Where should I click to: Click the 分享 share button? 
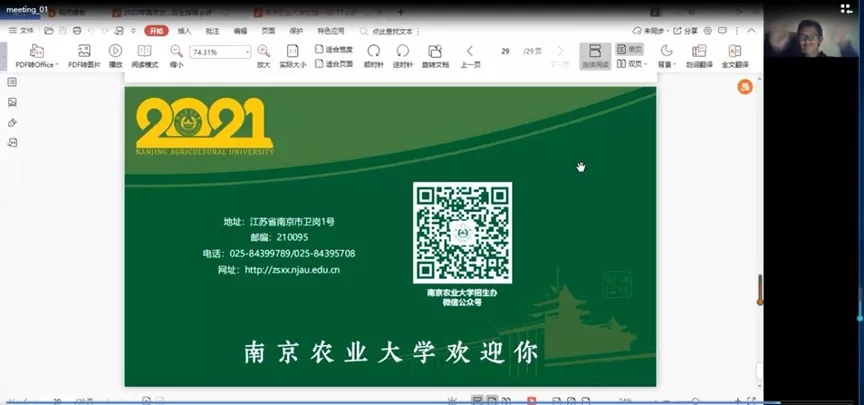click(x=686, y=31)
